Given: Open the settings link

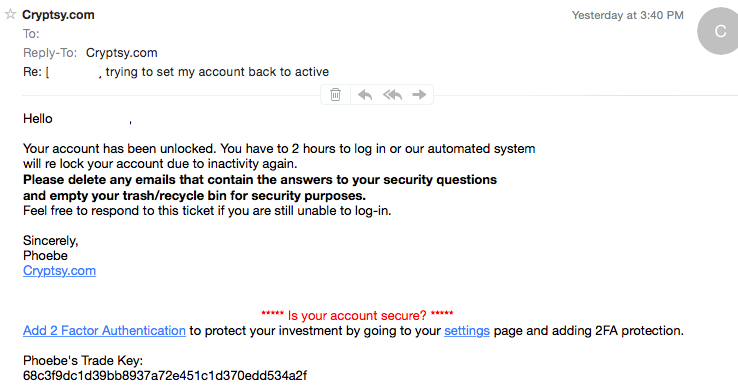Looking at the screenshot, I should pos(466,331).
